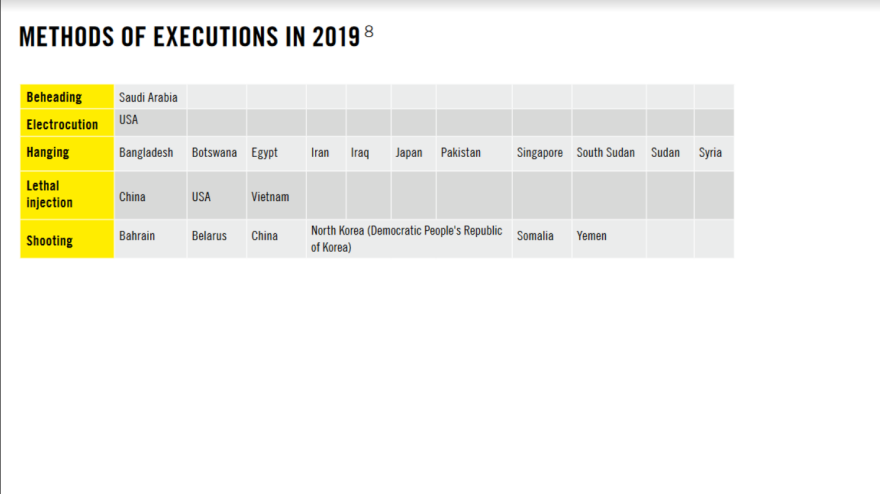The width and height of the screenshot is (880, 494).
Task: Select Vietnam in the Lethal injection row
Action: click(270, 197)
